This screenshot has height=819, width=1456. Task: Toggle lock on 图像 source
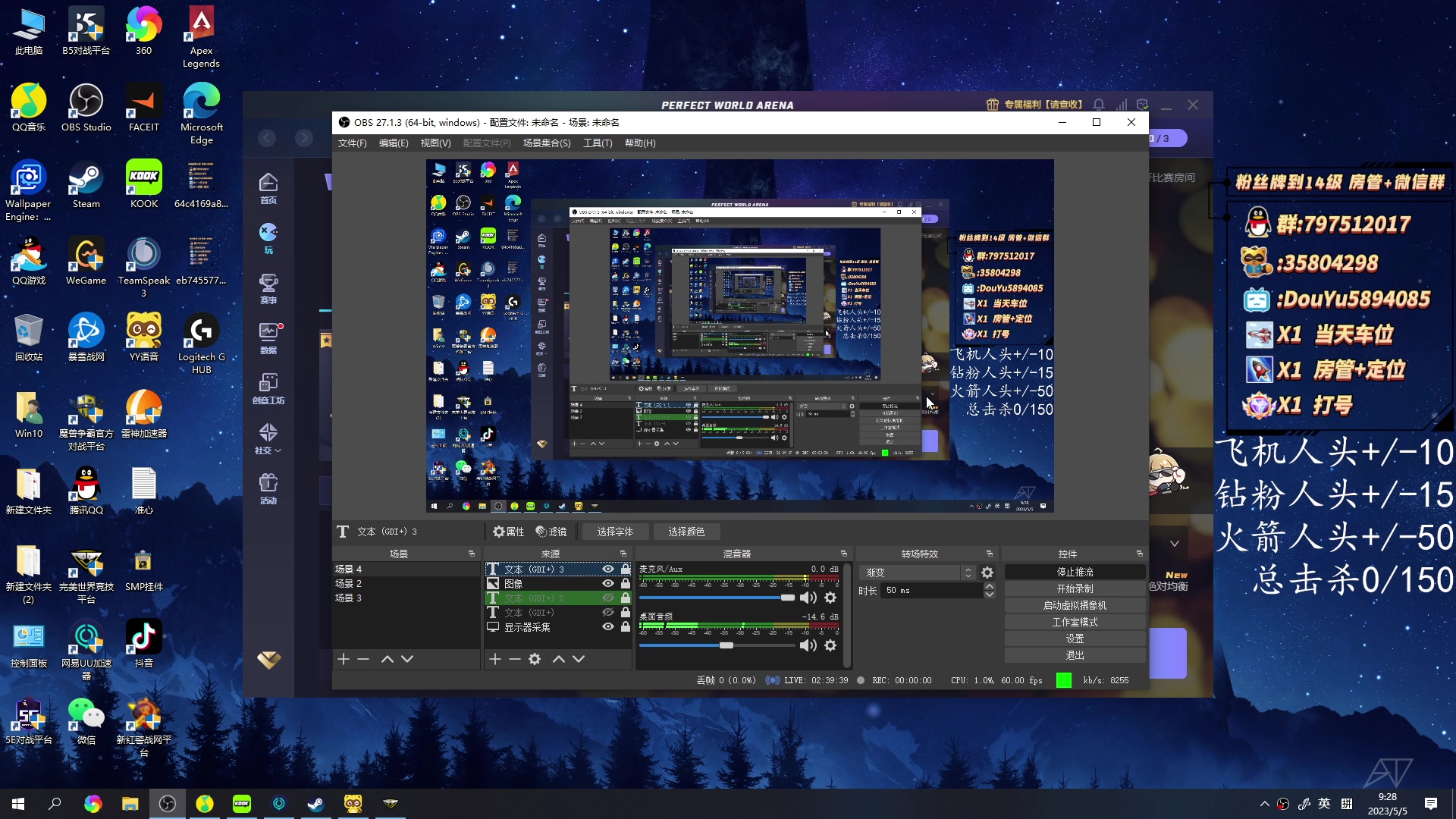626,583
